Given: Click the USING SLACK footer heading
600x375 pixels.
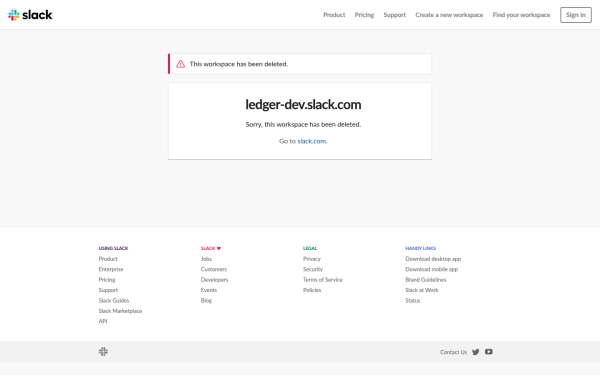Looking at the screenshot, I should [x=113, y=248].
